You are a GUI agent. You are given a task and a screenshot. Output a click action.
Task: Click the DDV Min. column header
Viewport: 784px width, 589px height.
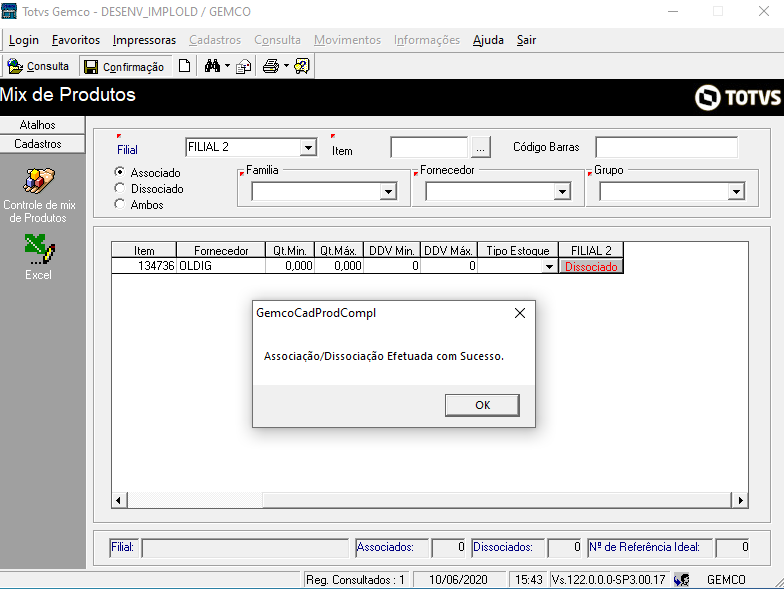(x=392, y=250)
